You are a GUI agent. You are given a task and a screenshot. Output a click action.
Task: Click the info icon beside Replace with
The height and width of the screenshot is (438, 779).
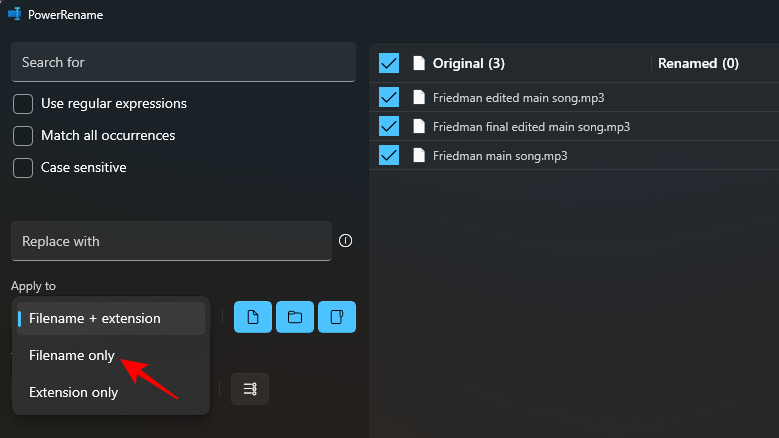pos(346,241)
